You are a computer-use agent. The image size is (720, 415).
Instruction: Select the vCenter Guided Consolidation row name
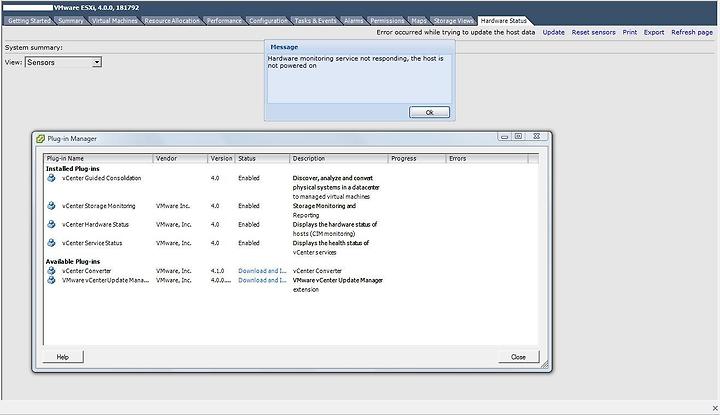pyautogui.click(x=101, y=178)
